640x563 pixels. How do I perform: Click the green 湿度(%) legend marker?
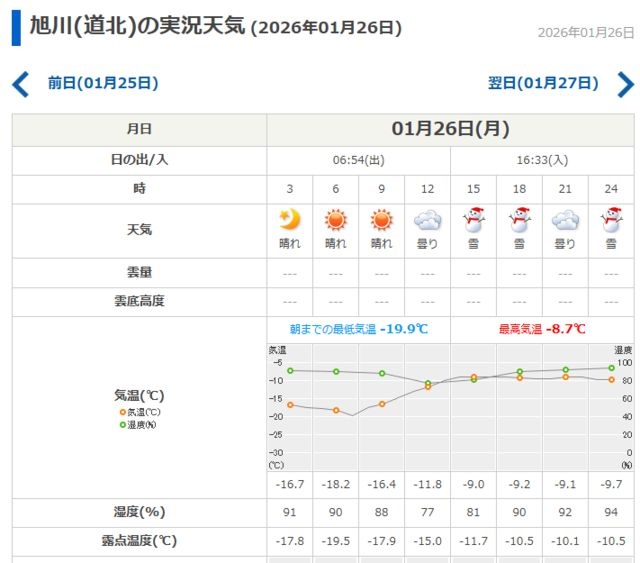coord(123,425)
